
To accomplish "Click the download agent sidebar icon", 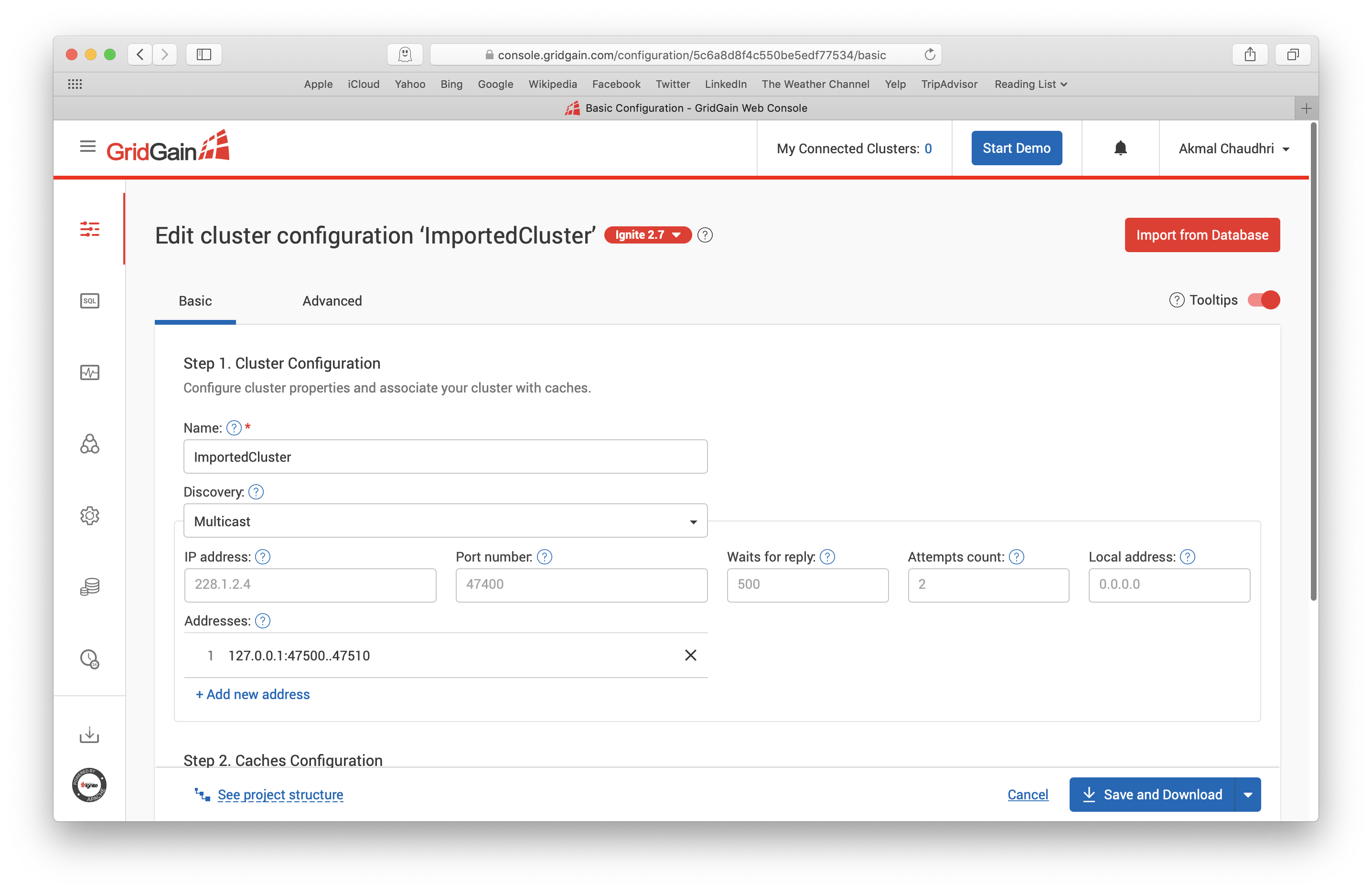I will pyautogui.click(x=89, y=735).
